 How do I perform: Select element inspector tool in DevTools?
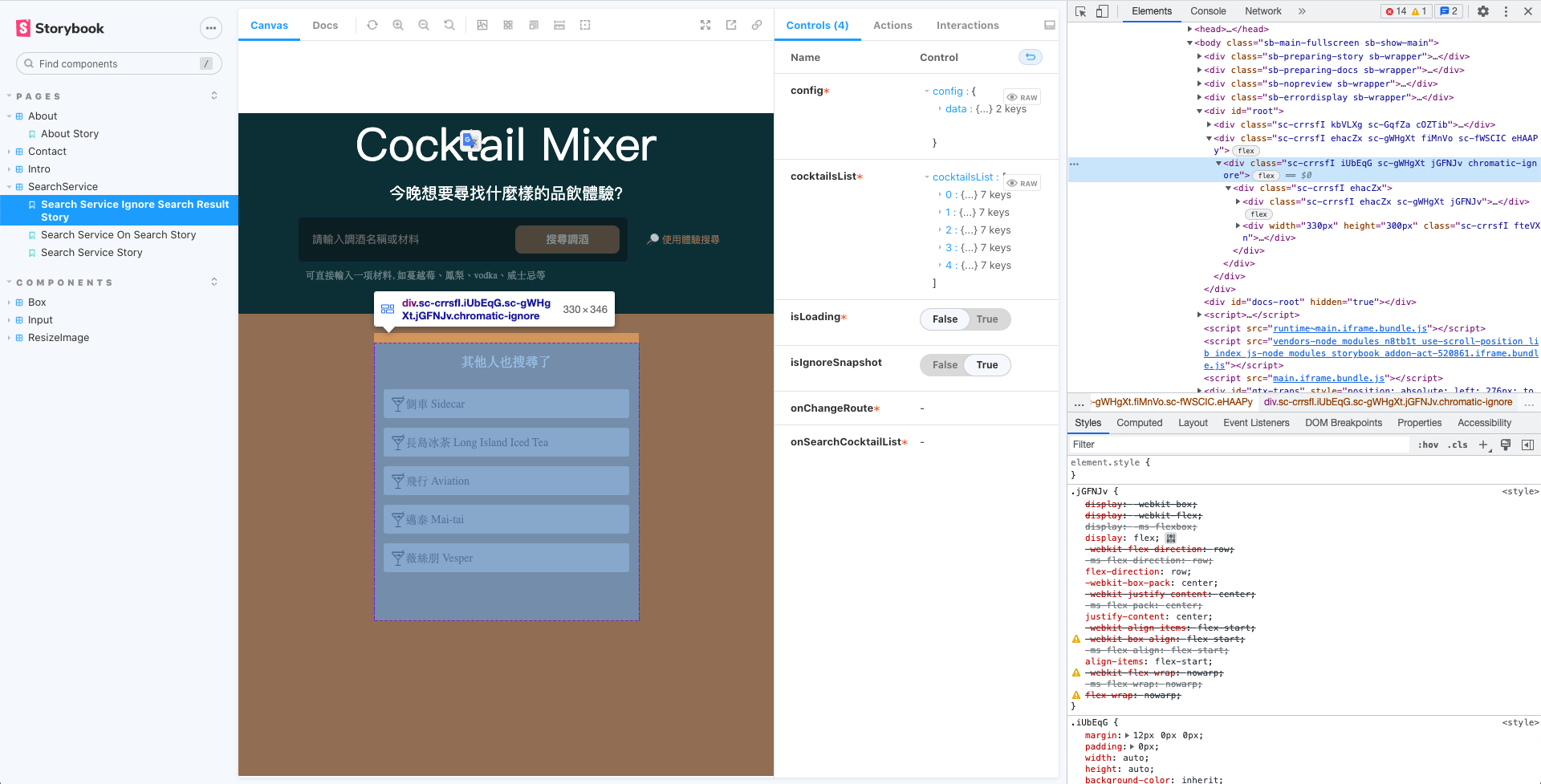1081,11
